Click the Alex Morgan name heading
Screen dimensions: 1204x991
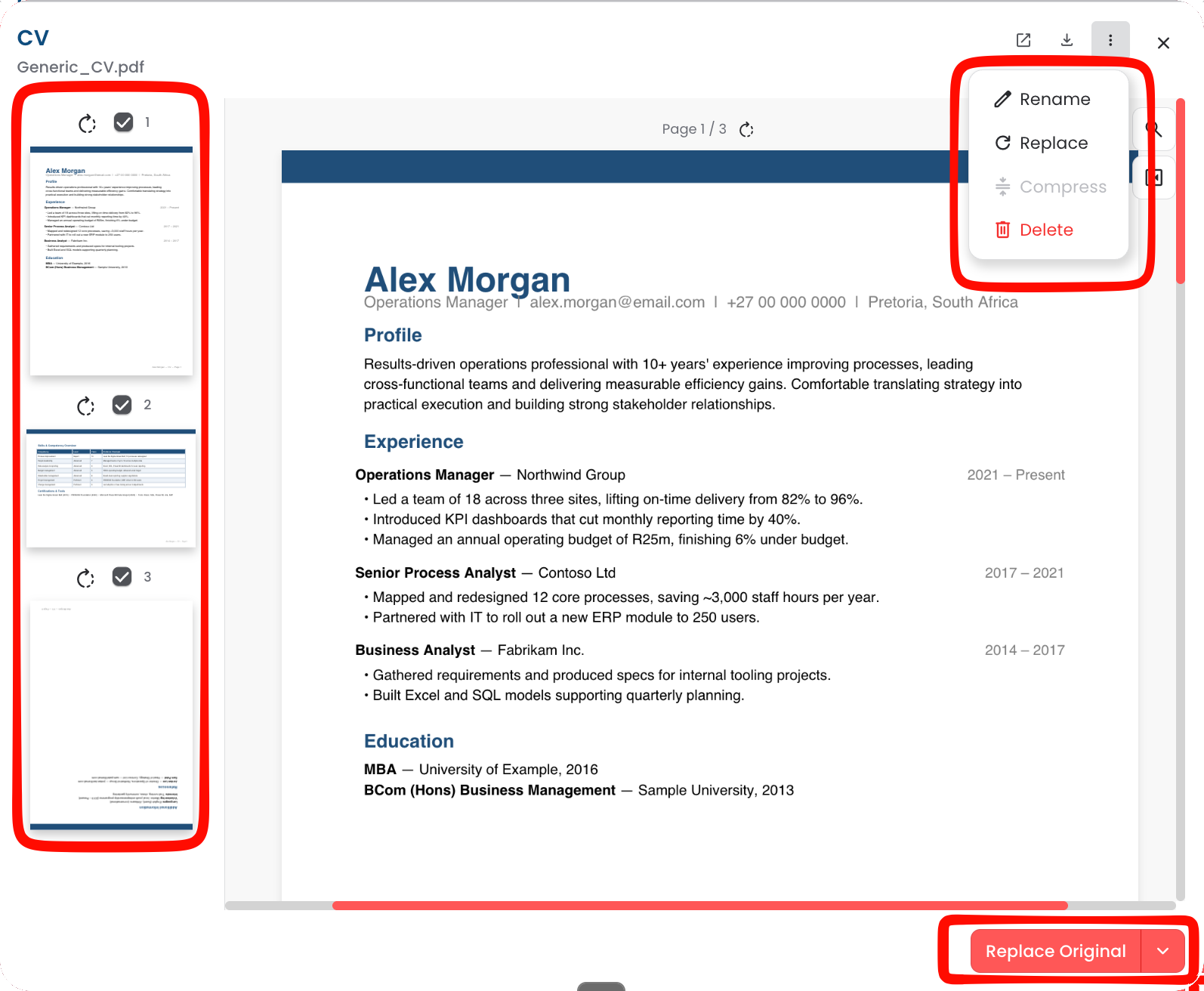467,279
